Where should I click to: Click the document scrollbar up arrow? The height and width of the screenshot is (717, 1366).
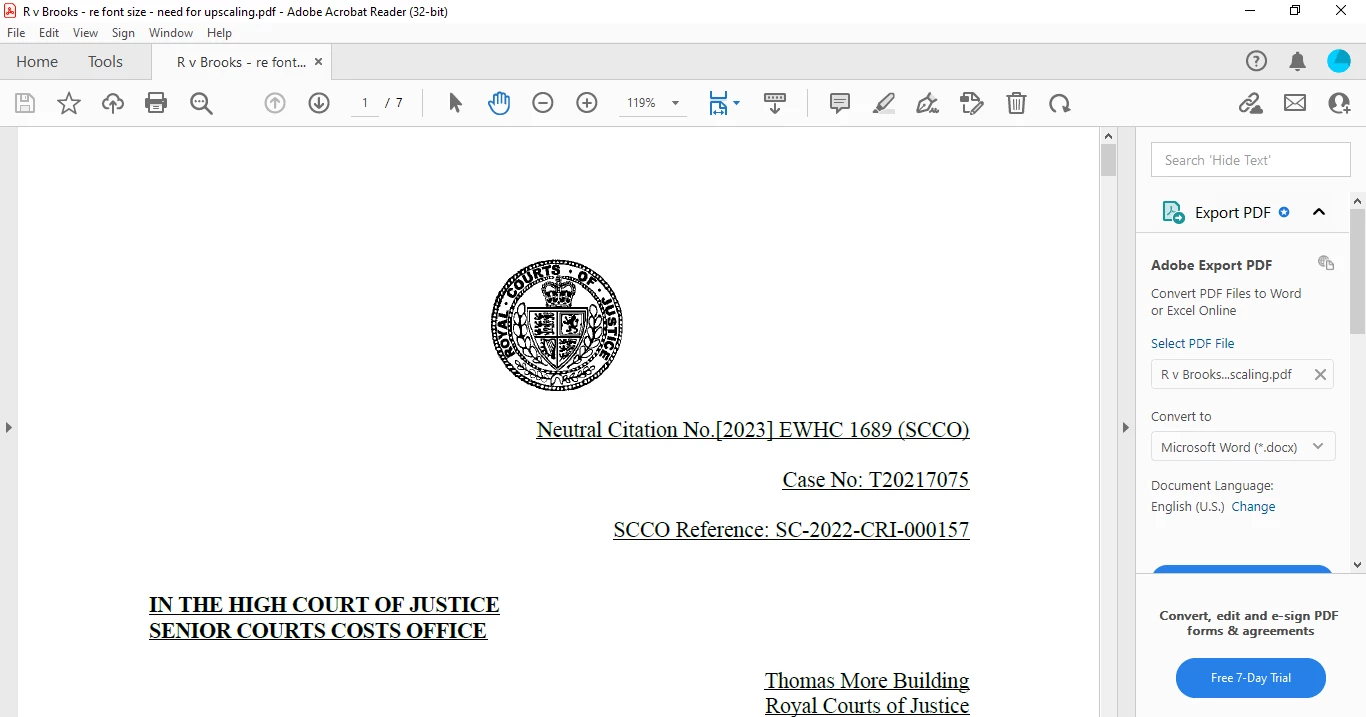coord(1108,136)
